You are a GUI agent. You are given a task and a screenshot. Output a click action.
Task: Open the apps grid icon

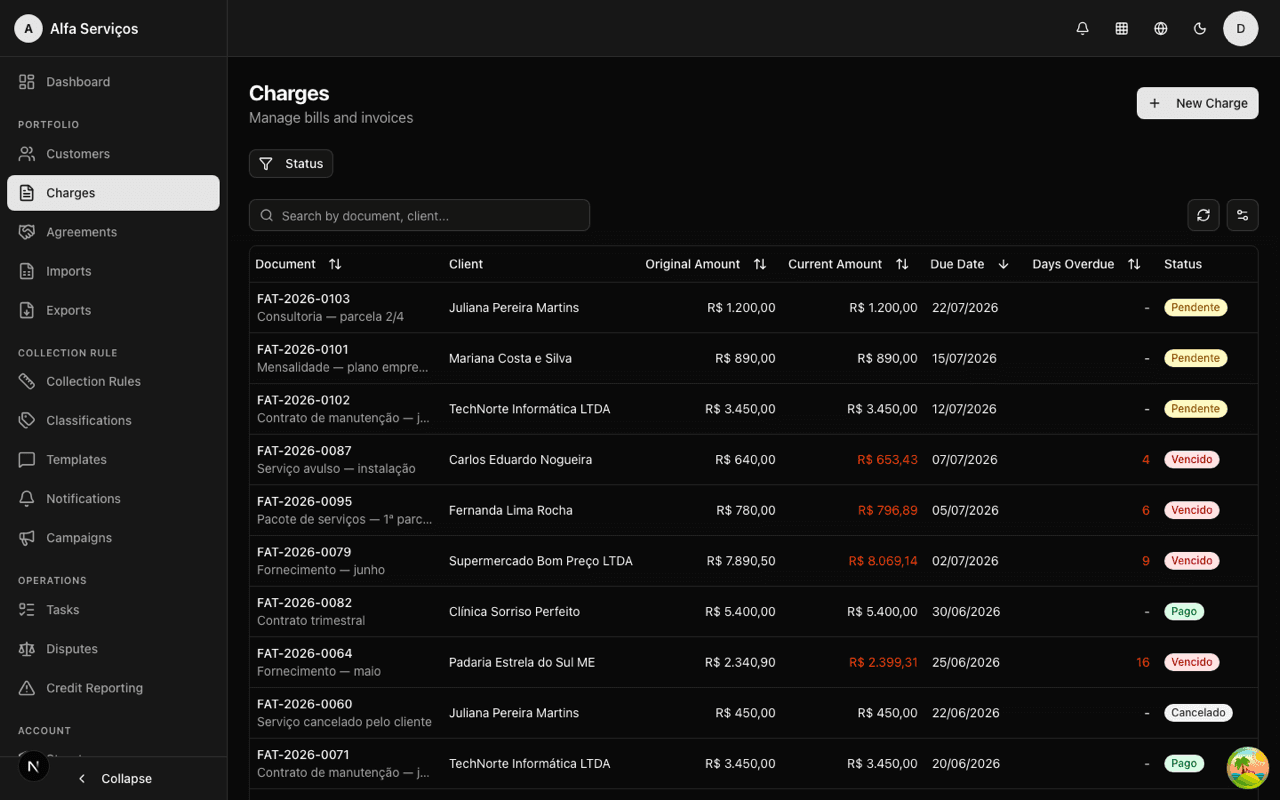tap(1122, 29)
